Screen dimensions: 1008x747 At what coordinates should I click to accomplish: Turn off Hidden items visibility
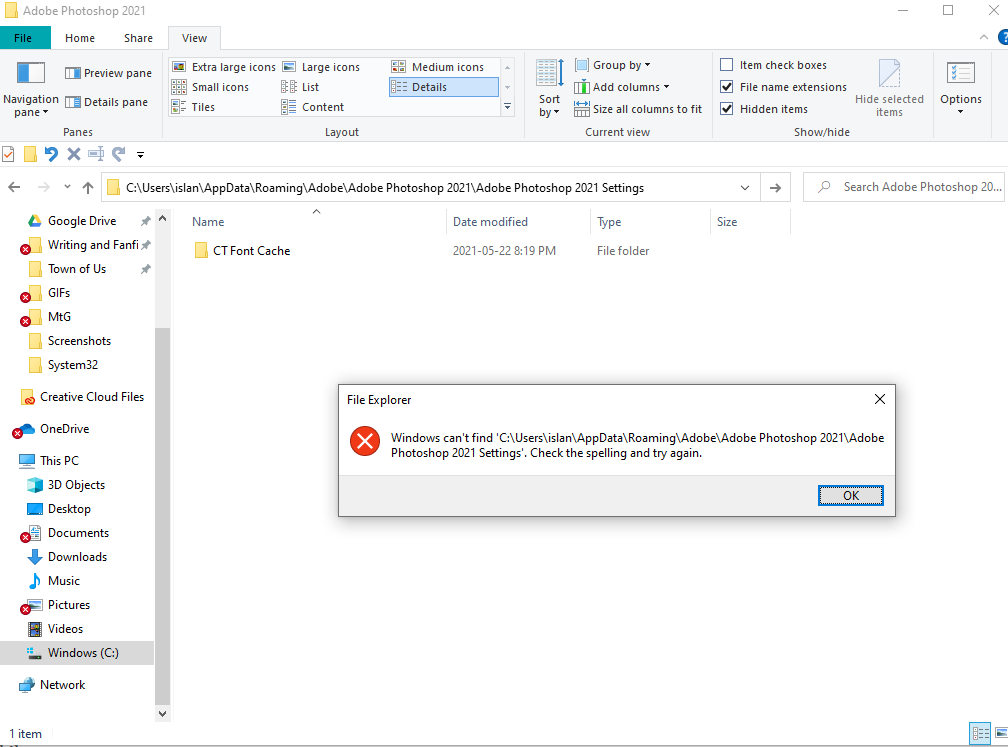726,108
